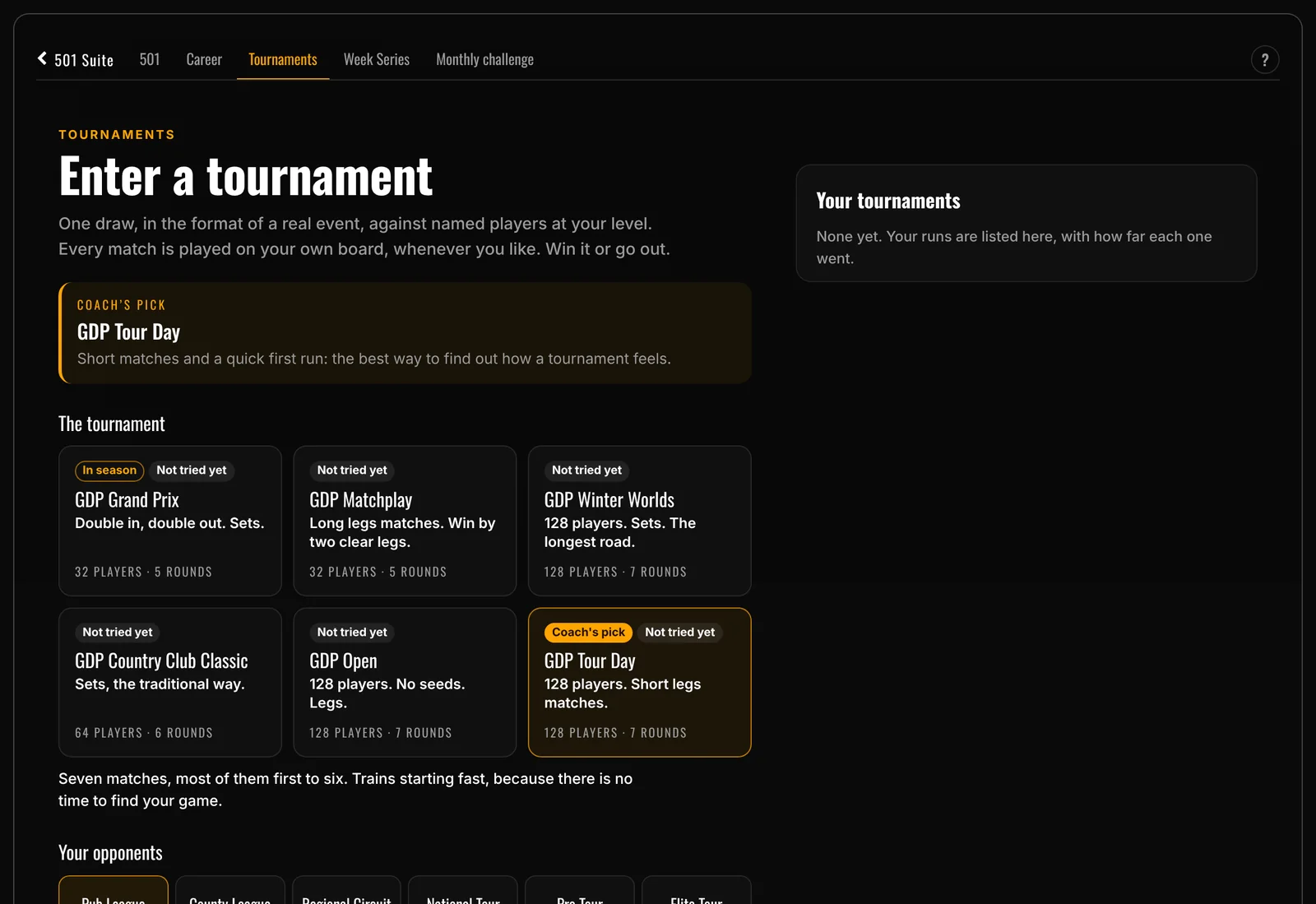Click the Your opponents heading
1316x904 pixels.
tap(110, 853)
